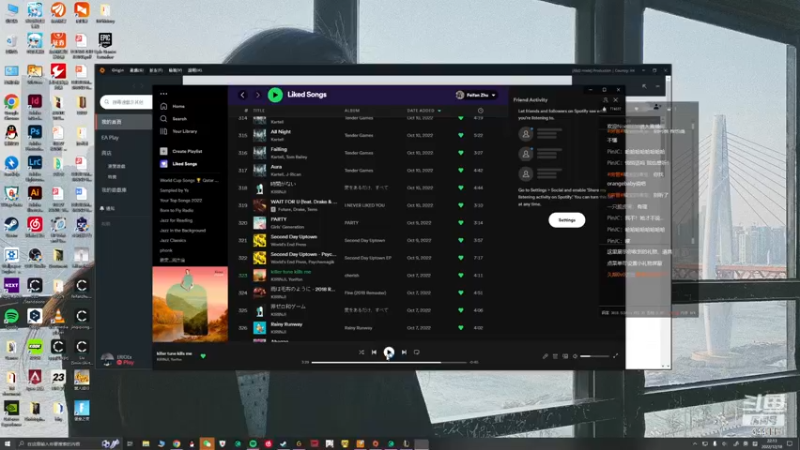The width and height of the screenshot is (800, 450).
Task: Click the Settings button in Friend Activity
Action: click(x=566, y=220)
